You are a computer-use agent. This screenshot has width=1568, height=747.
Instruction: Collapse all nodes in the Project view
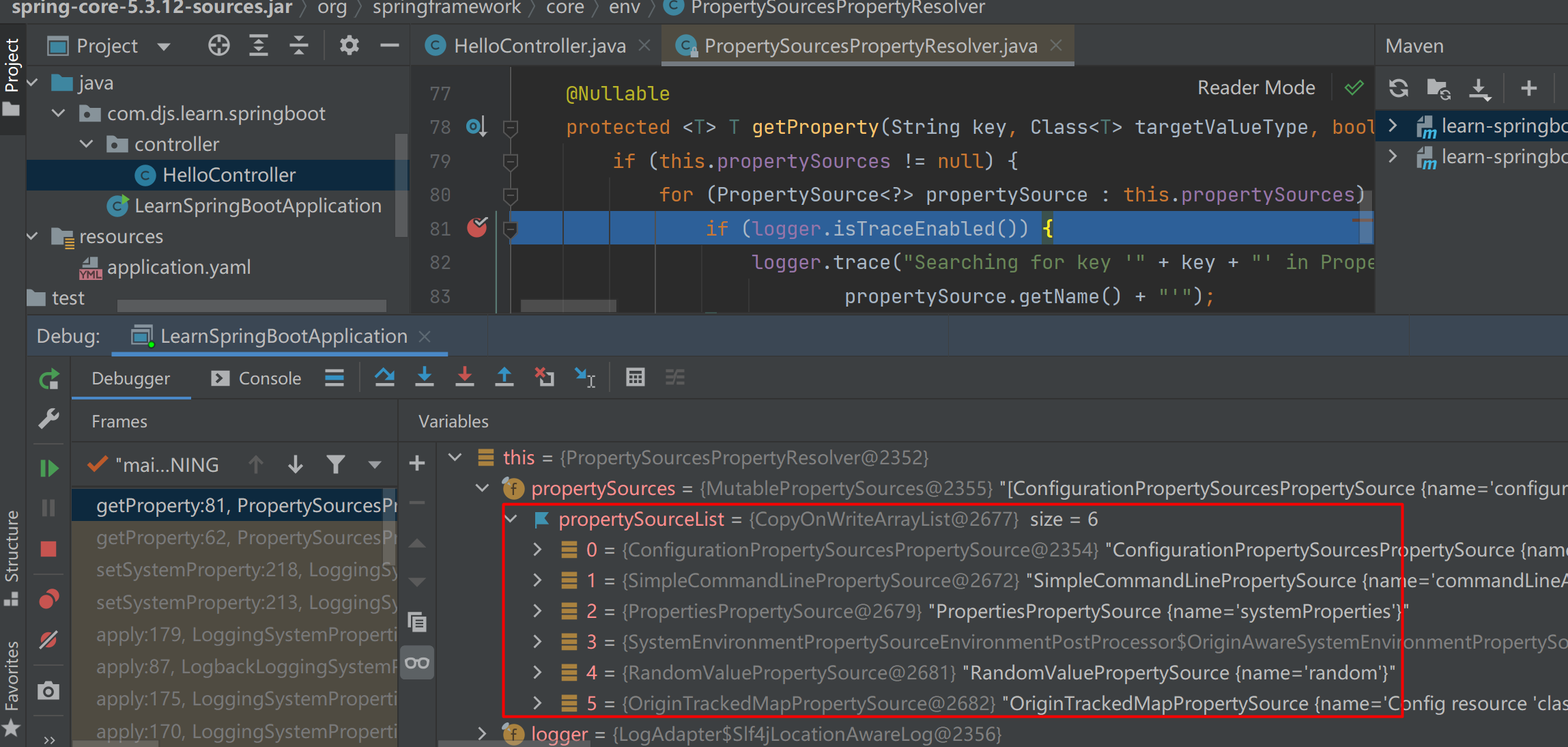298,45
